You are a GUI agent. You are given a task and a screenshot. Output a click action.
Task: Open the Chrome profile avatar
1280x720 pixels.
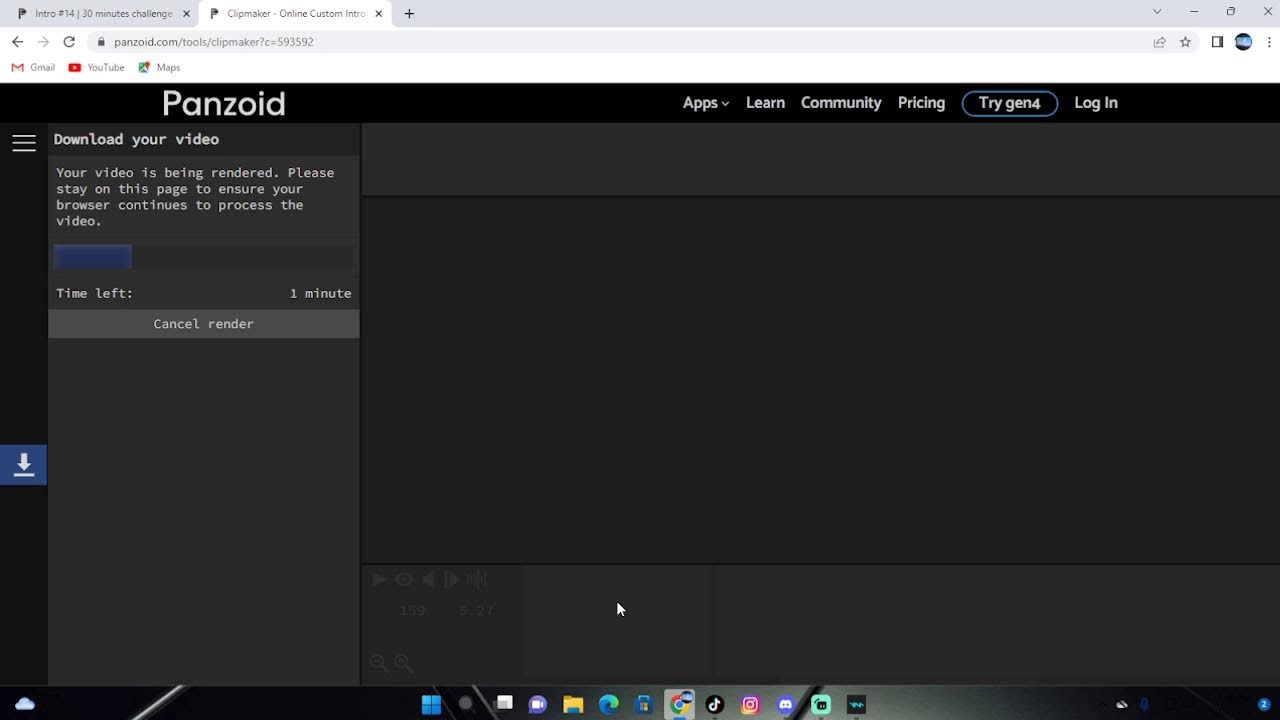click(1243, 42)
